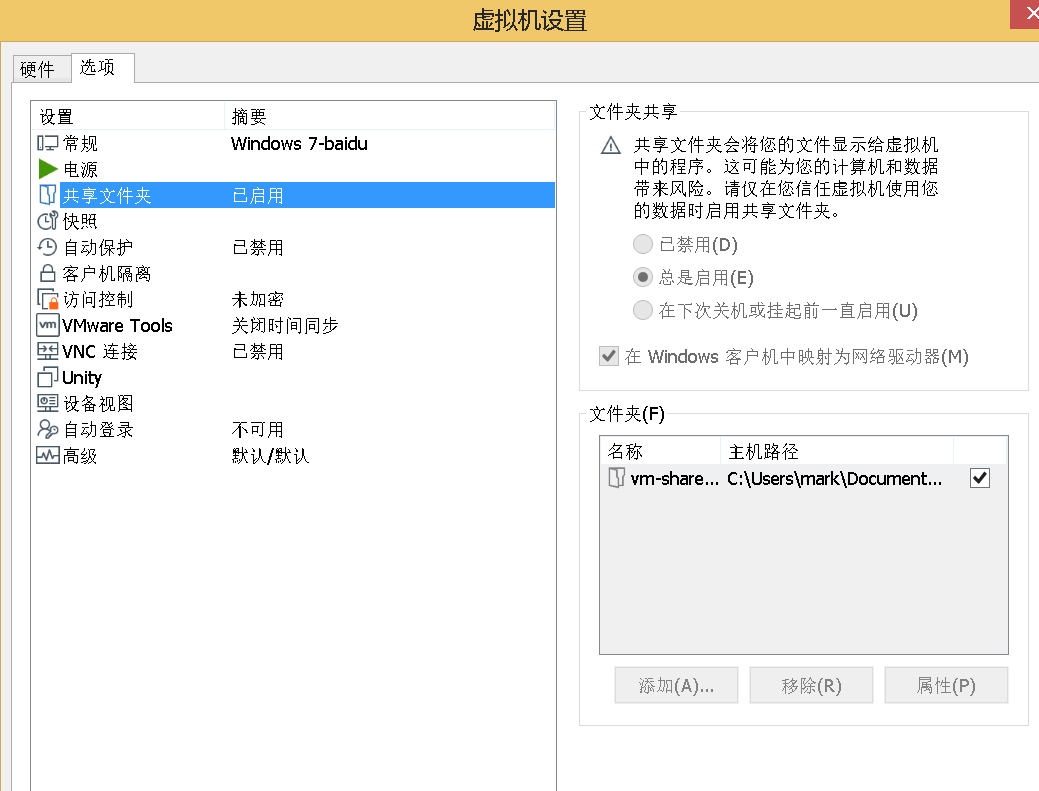Click the warning triangle icon in 文件夹共享

tap(610, 145)
